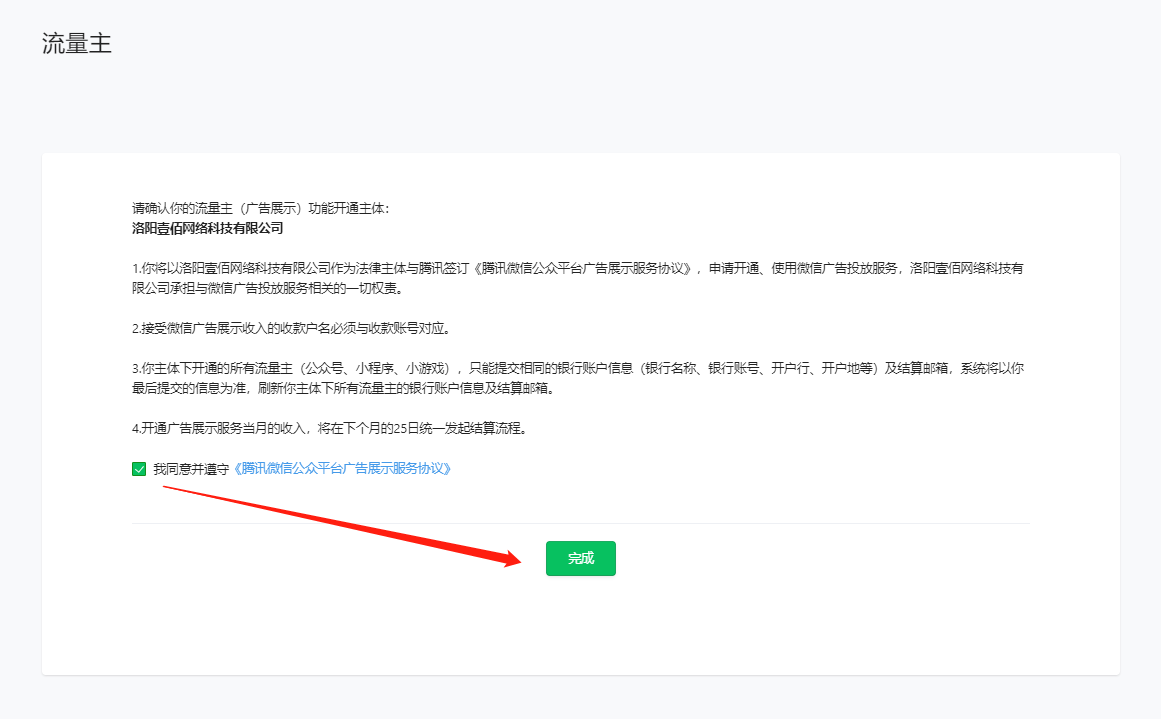Click the paragraph beginning 1.你将以洛阳壹佰网络科技有限公司
This screenshot has width=1161, height=719.
578,278
